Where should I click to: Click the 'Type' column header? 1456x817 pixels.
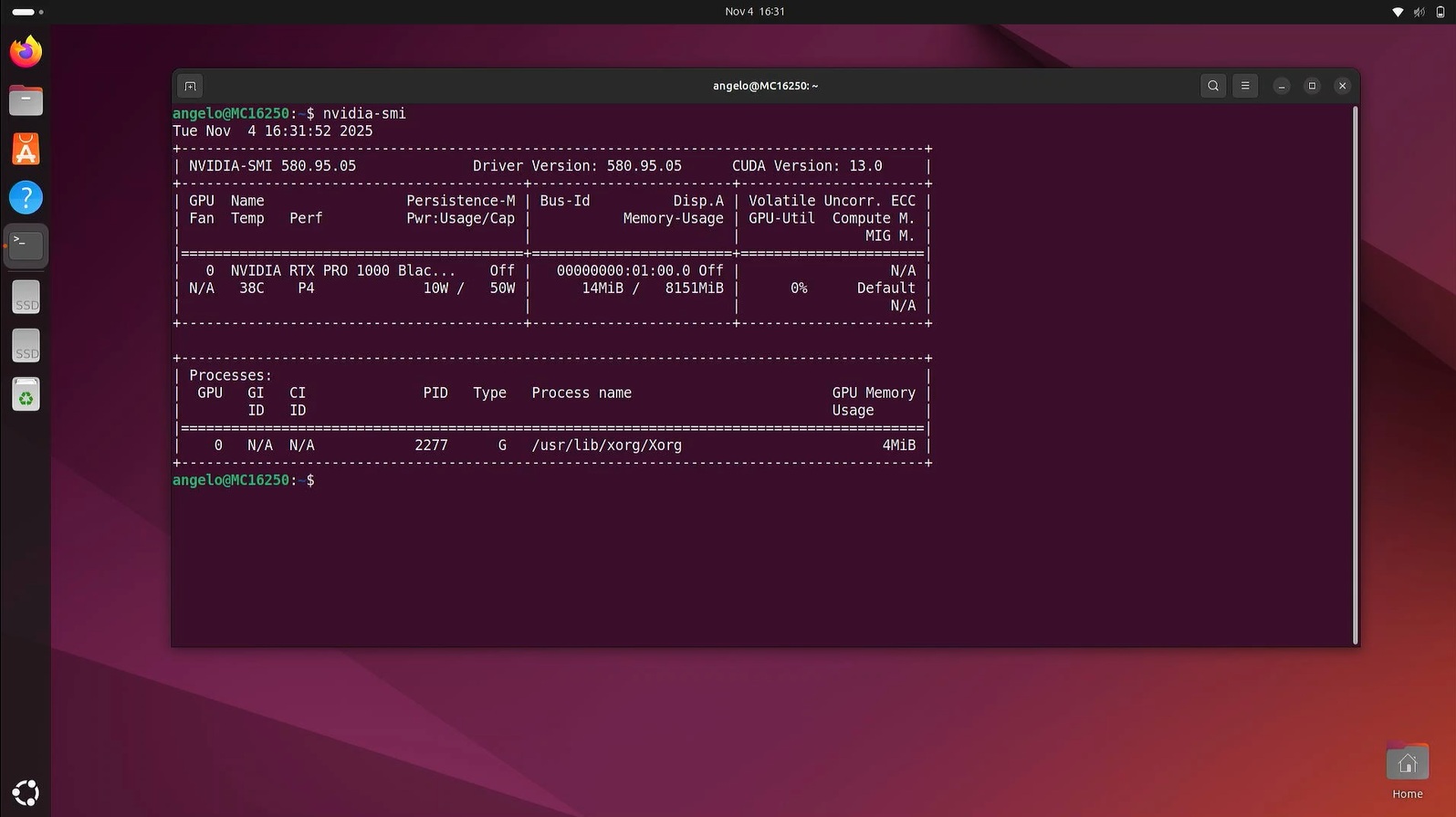(x=489, y=393)
